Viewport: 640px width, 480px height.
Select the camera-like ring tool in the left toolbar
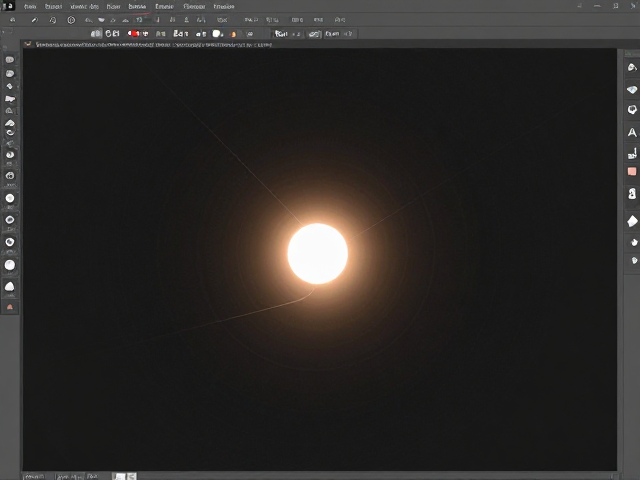[10, 176]
